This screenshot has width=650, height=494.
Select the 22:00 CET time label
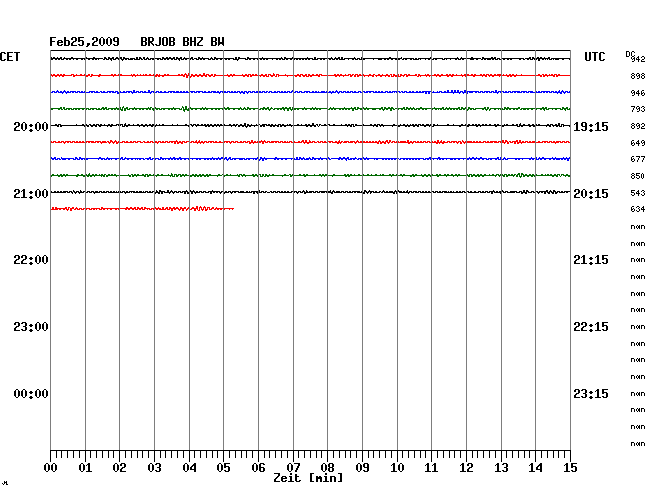pyautogui.click(x=31, y=260)
